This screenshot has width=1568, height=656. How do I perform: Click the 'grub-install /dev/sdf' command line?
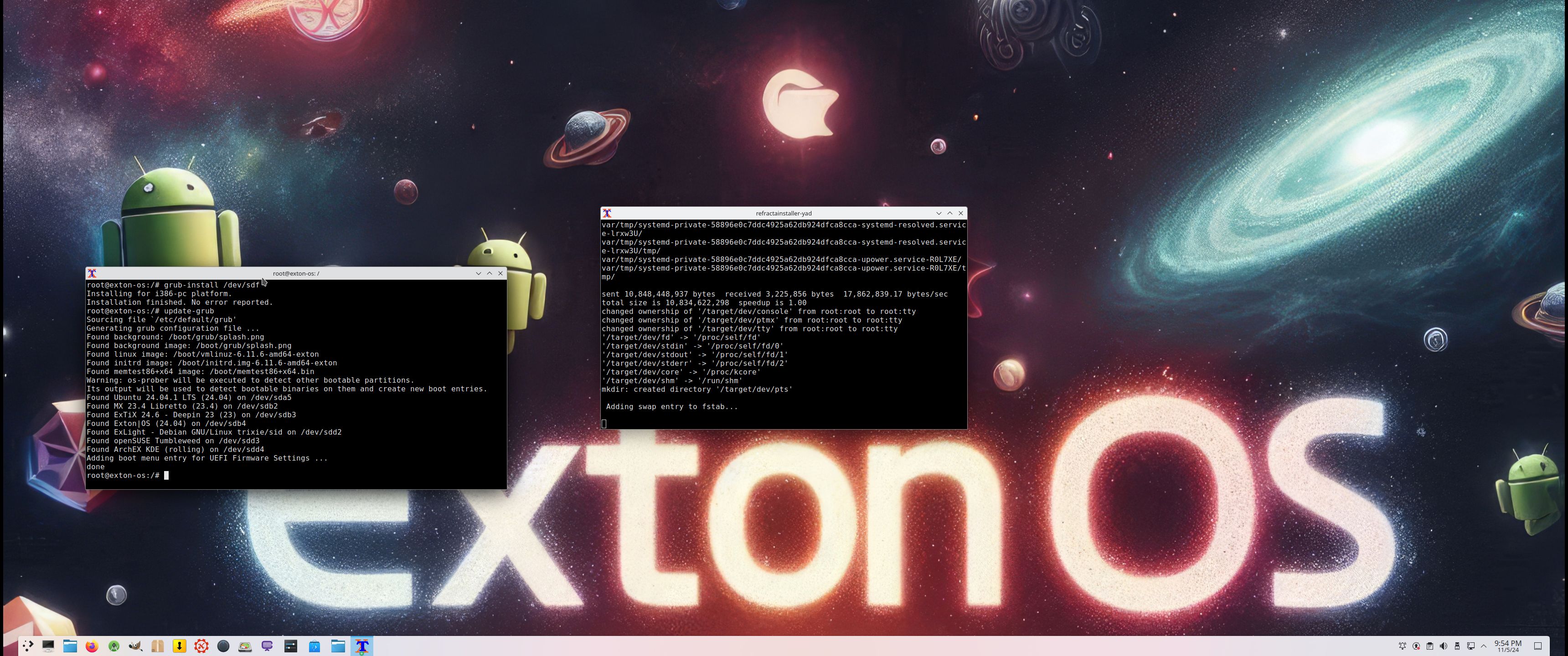pyautogui.click(x=173, y=285)
